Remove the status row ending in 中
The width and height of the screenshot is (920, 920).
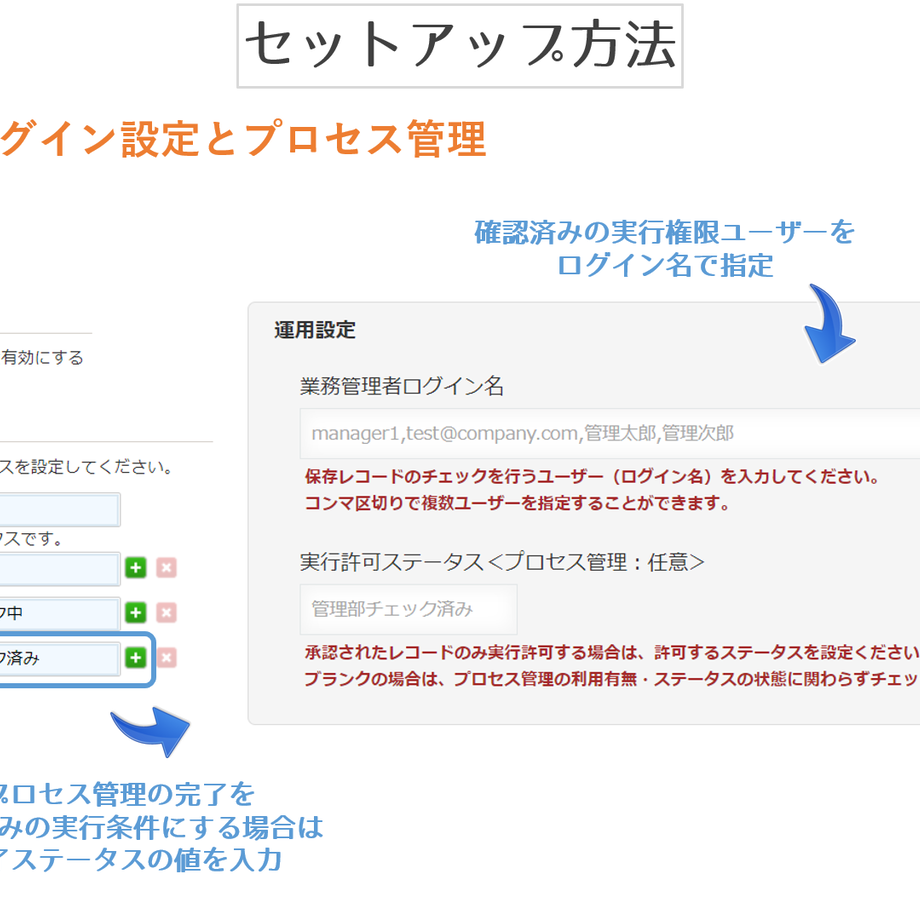(166, 613)
